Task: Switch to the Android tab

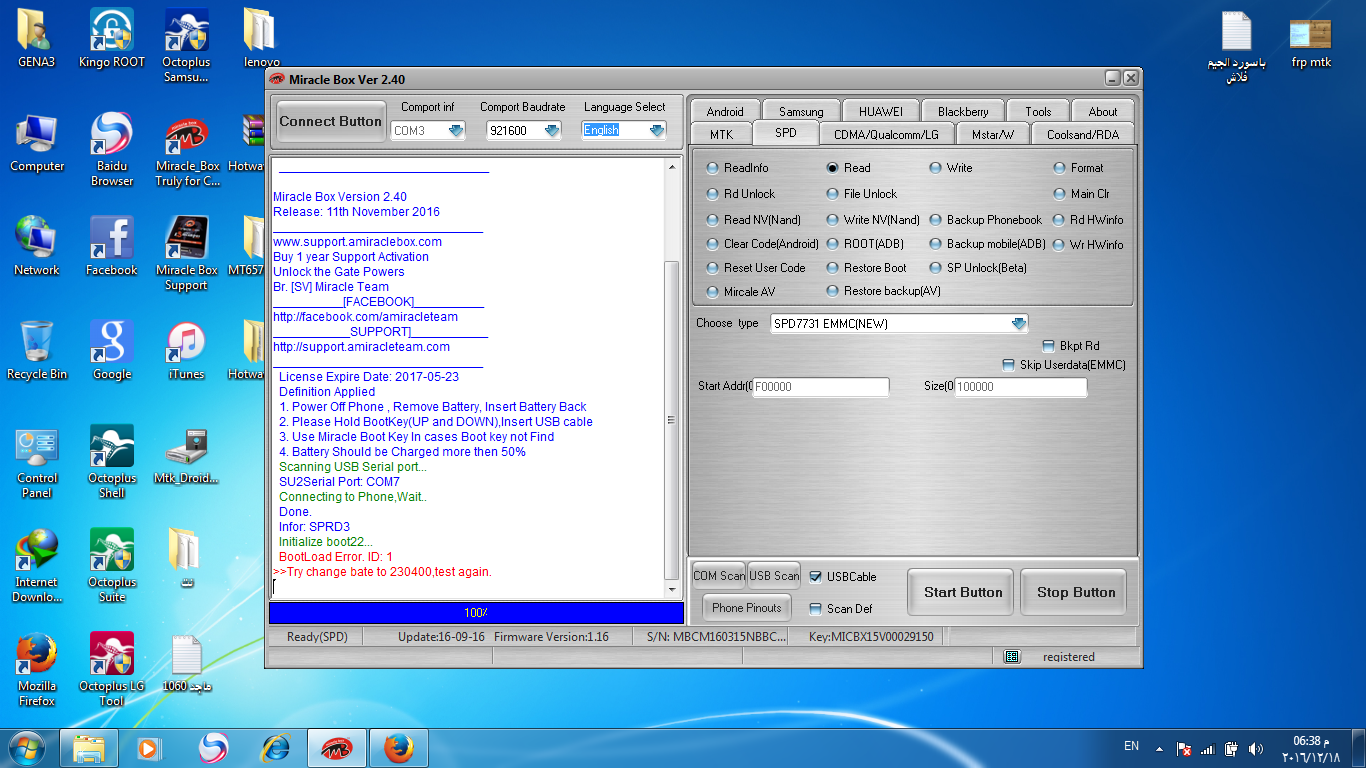Action: [725, 111]
